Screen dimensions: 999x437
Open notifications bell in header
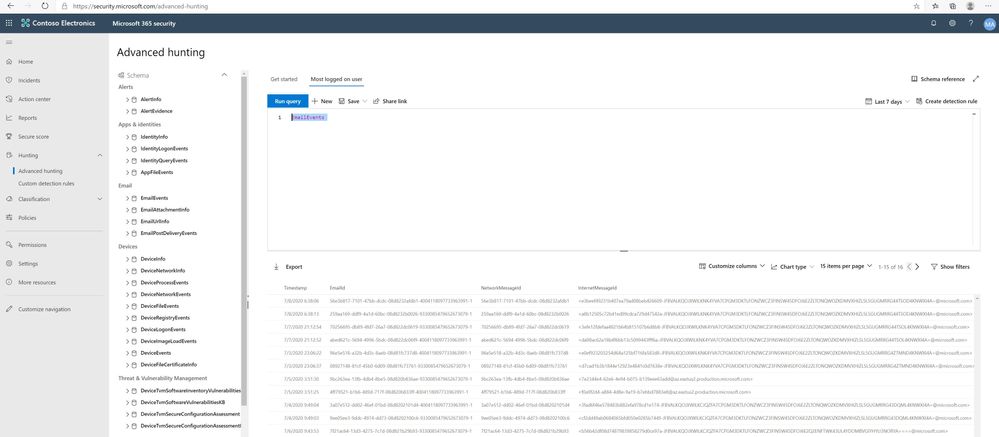point(934,24)
